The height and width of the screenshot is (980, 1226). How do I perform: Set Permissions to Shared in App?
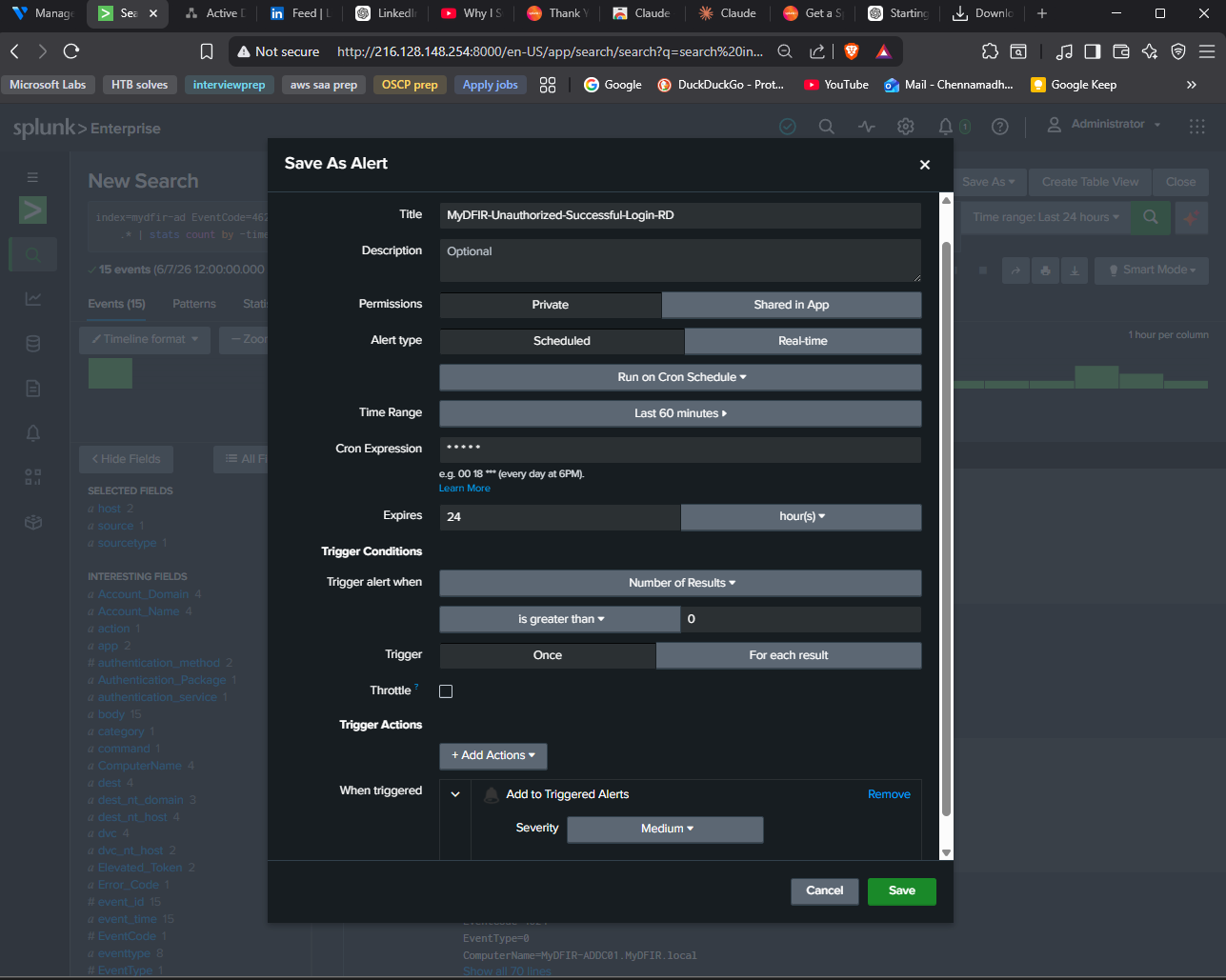[792, 305]
